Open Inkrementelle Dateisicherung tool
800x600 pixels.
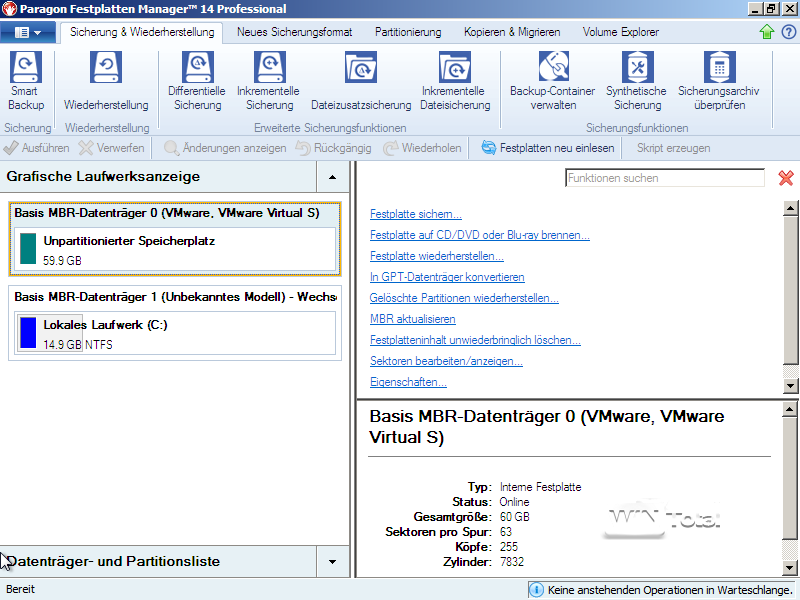point(455,82)
